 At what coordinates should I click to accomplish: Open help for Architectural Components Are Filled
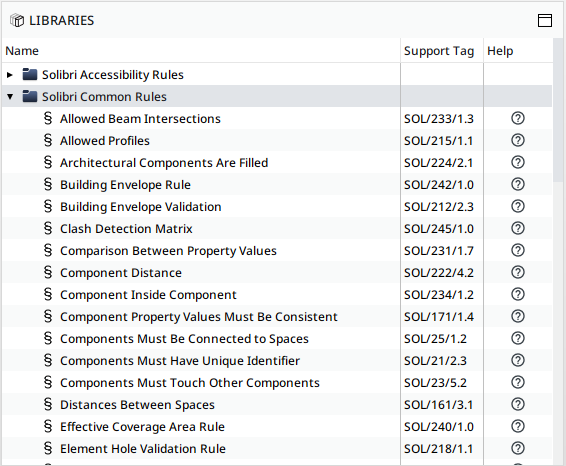point(518,162)
